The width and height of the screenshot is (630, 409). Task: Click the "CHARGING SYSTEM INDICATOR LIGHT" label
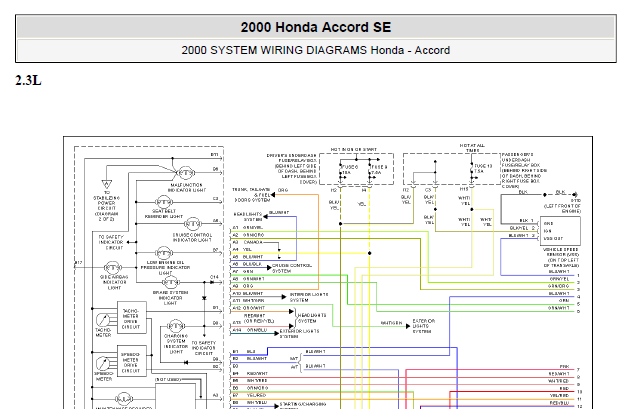click(176, 344)
